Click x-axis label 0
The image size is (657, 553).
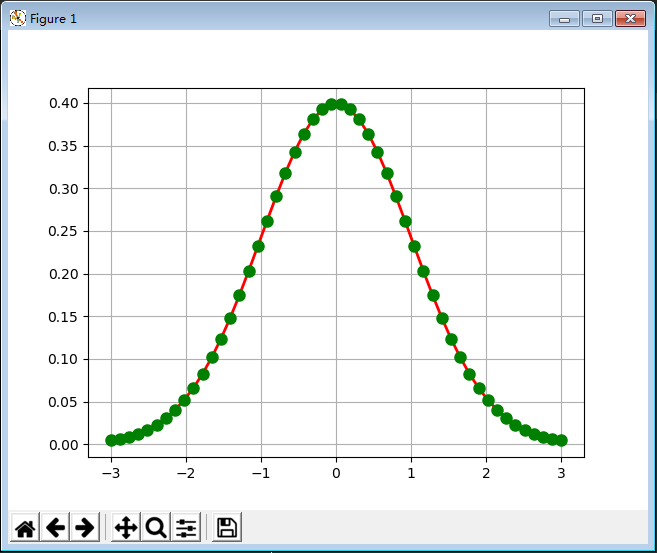click(336, 473)
